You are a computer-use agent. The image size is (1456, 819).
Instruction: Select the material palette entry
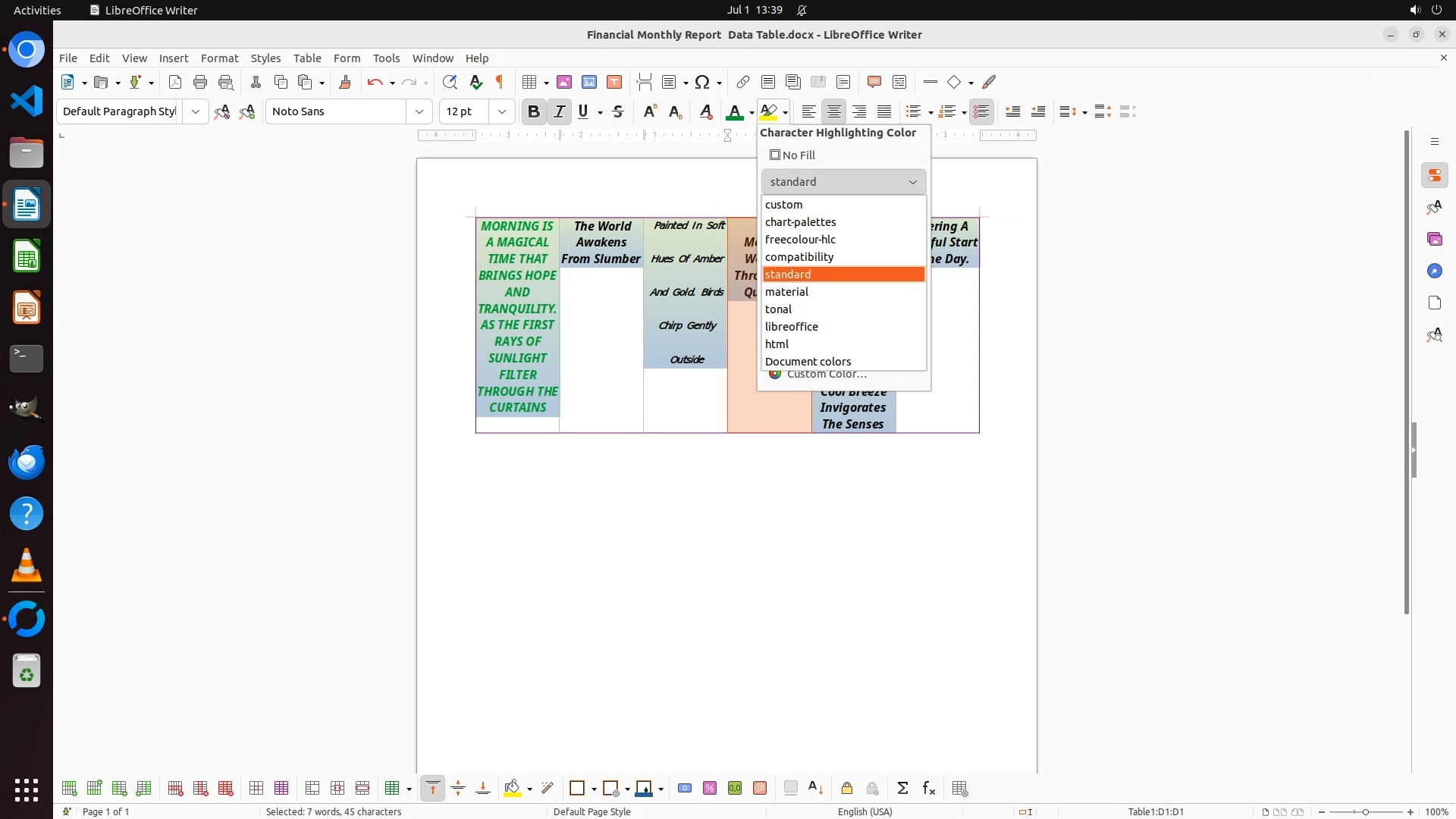tap(786, 292)
